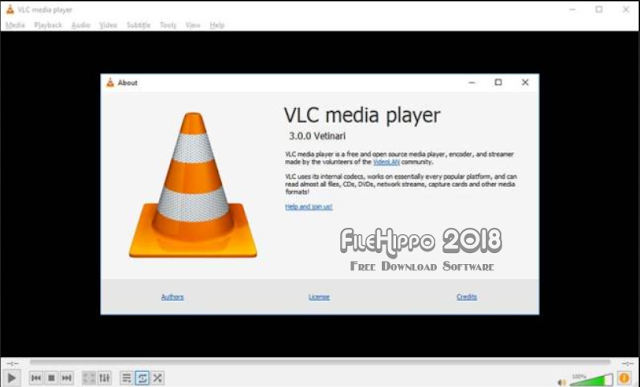The image size is (640, 387).
Task: Mute audio via speaker icon
Action: (x=562, y=382)
